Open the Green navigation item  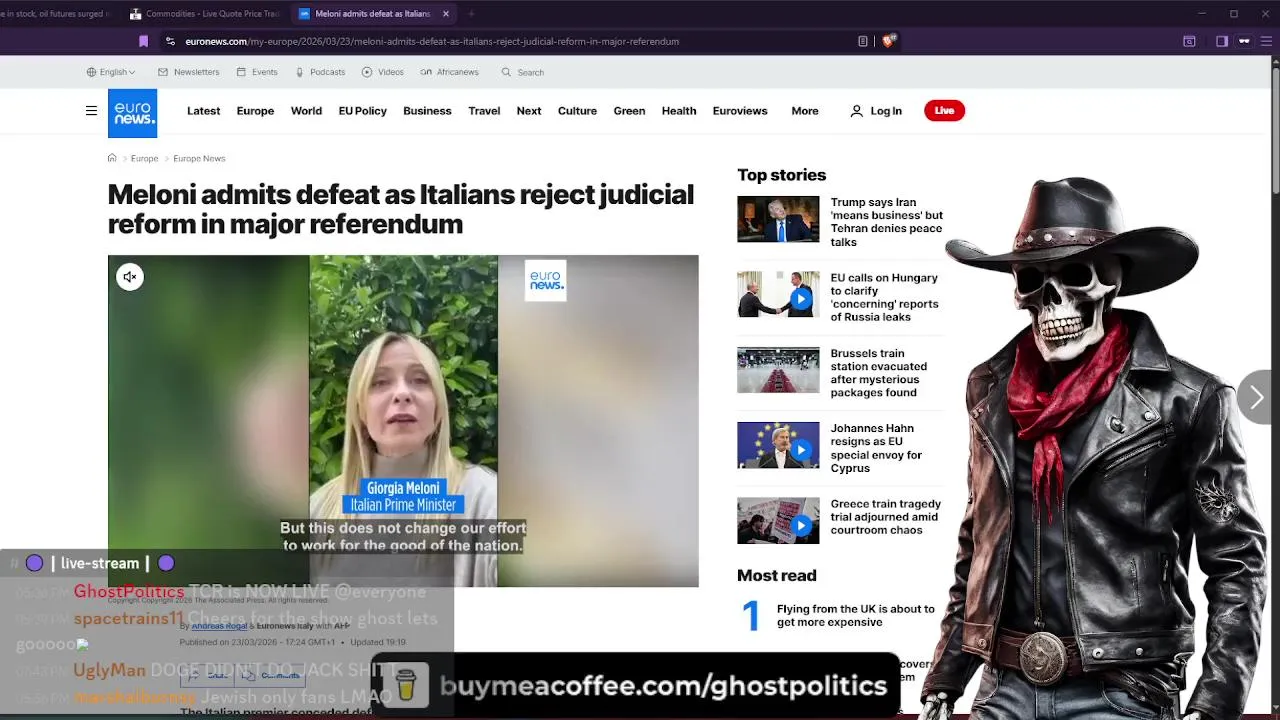click(629, 111)
